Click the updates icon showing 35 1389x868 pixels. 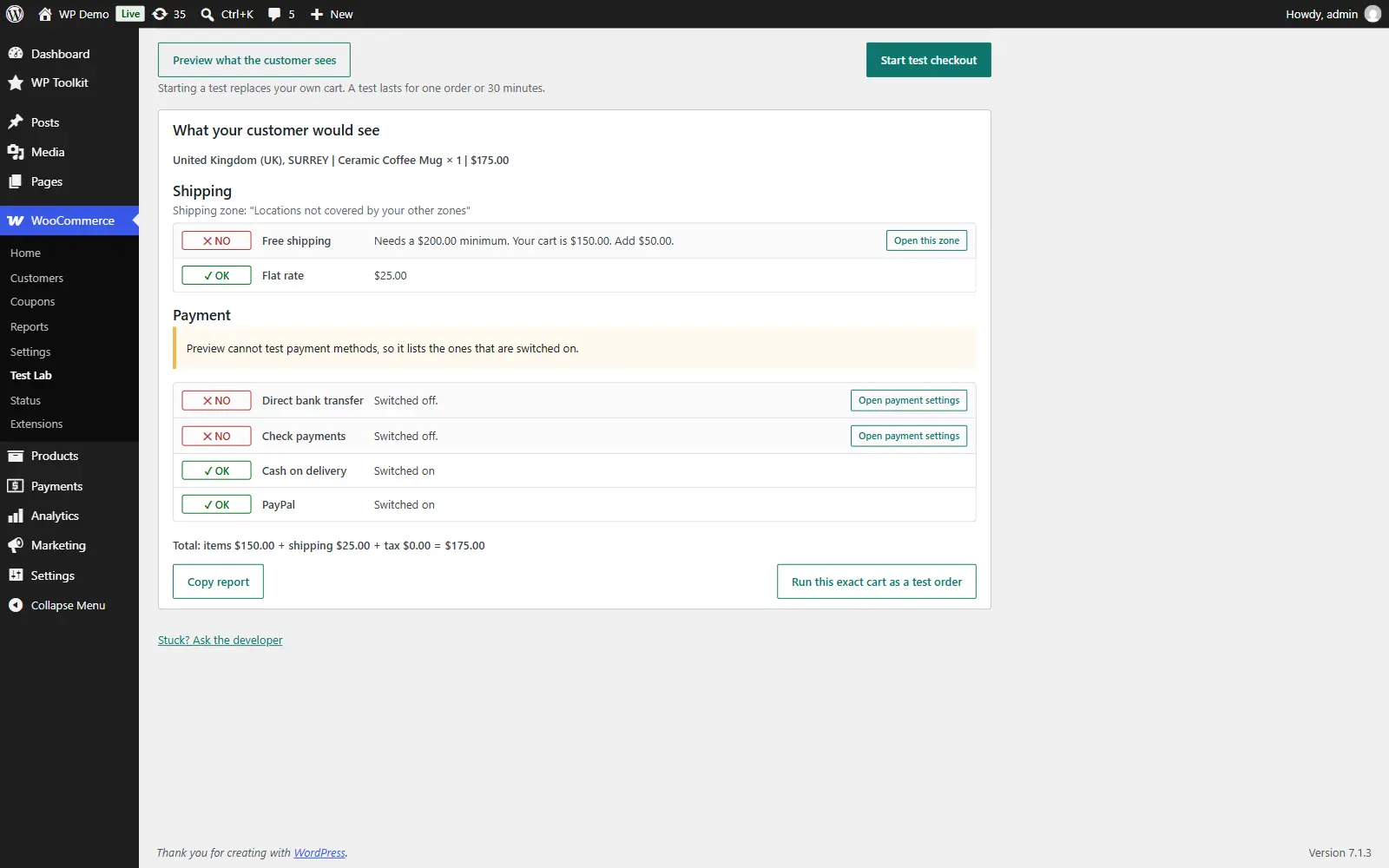(160, 14)
